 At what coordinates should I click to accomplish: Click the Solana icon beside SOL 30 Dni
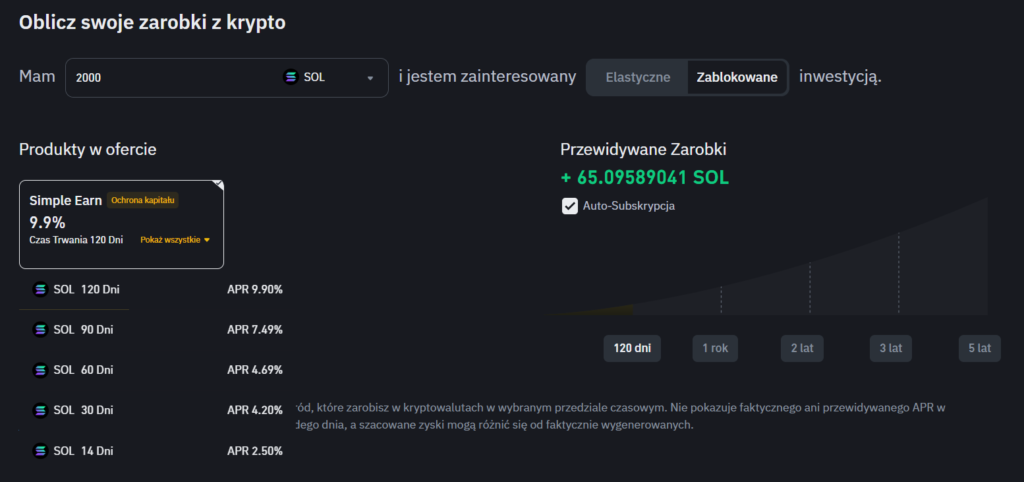pos(41,410)
